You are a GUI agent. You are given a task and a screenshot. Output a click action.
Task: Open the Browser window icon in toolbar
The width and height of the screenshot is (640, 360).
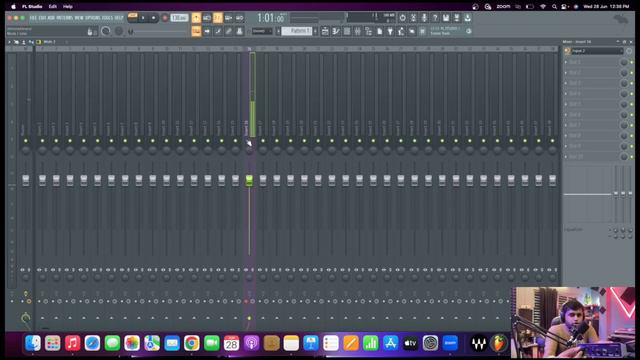pos(368,31)
